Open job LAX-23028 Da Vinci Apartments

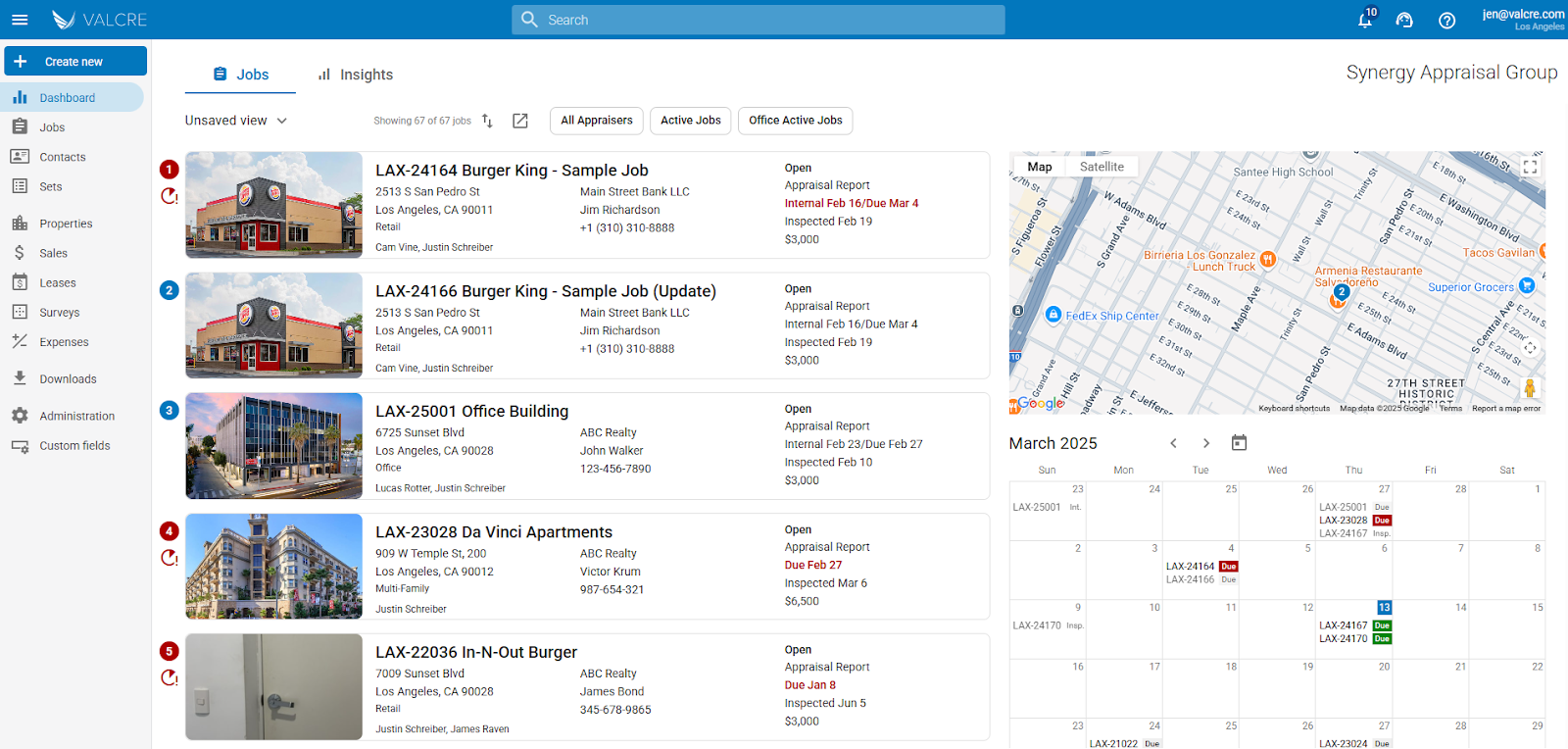pyautogui.click(x=494, y=532)
